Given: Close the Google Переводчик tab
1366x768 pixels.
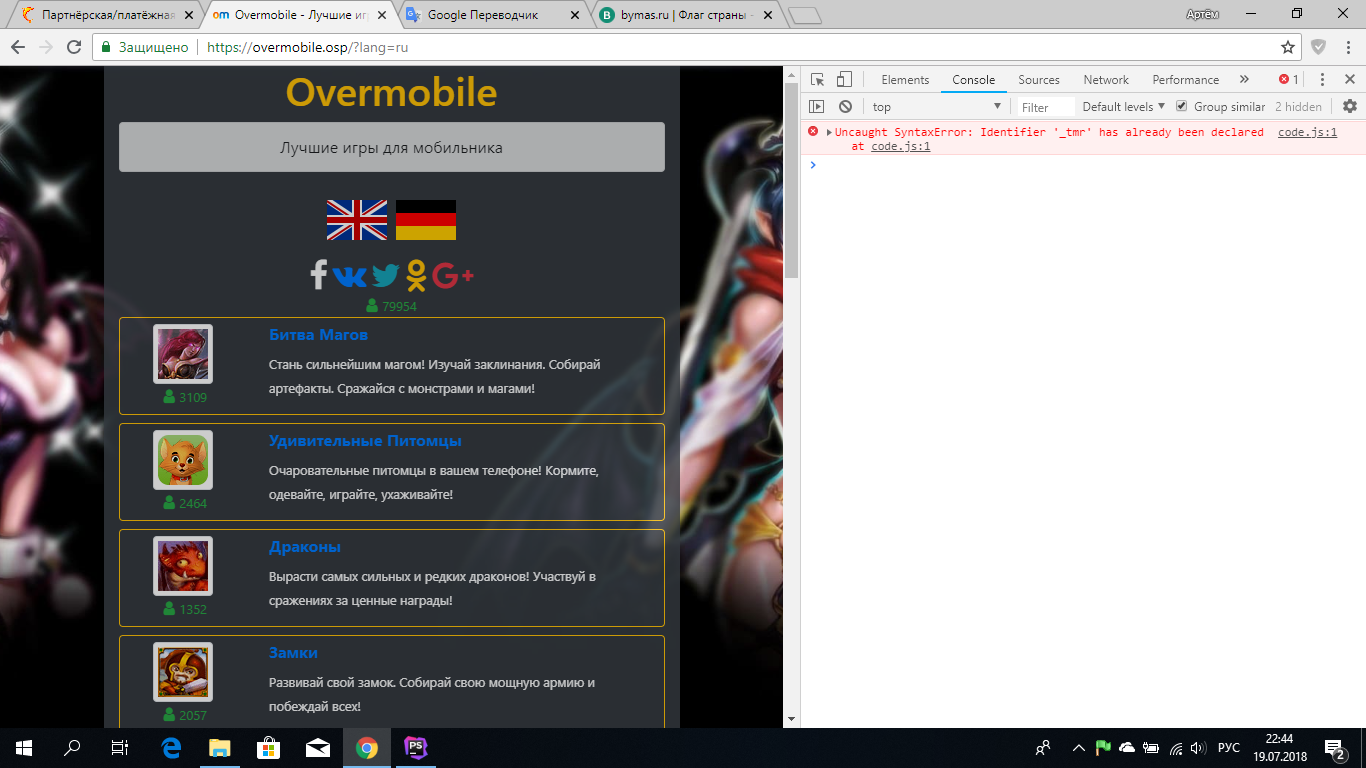Looking at the screenshot, I should (574, 15).
